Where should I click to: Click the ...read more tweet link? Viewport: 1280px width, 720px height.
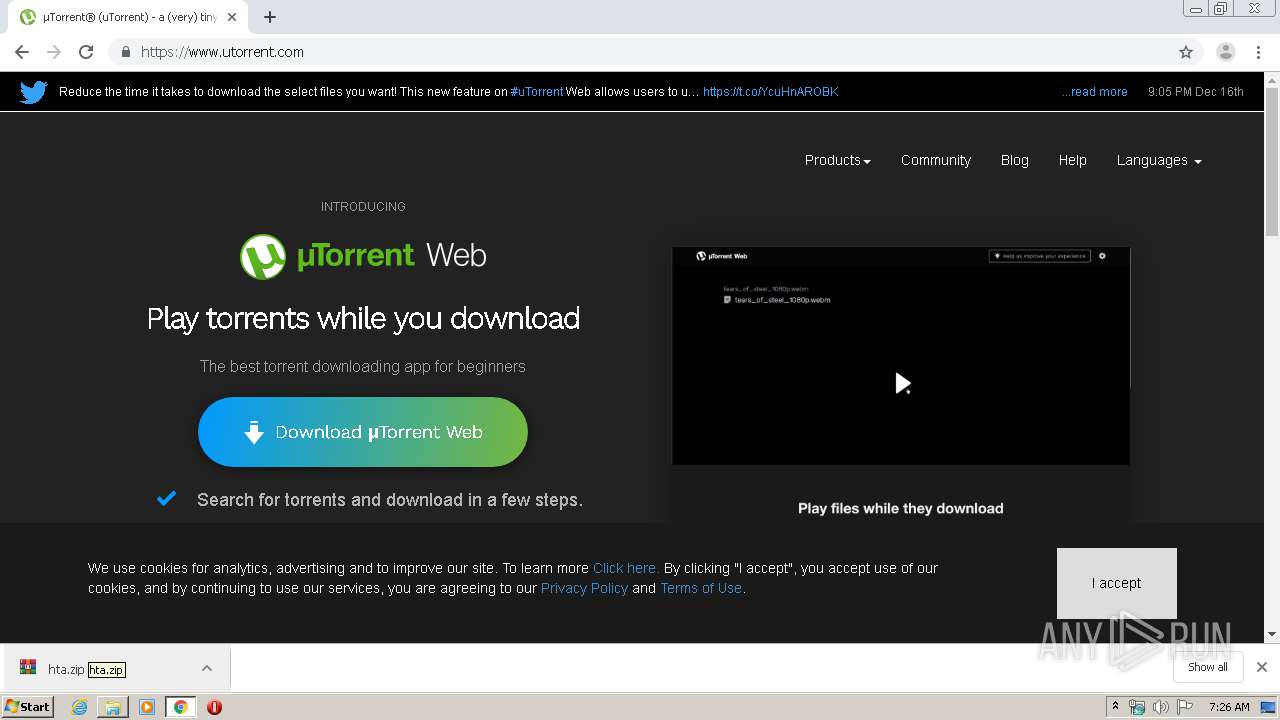(x=1094, y=92)
